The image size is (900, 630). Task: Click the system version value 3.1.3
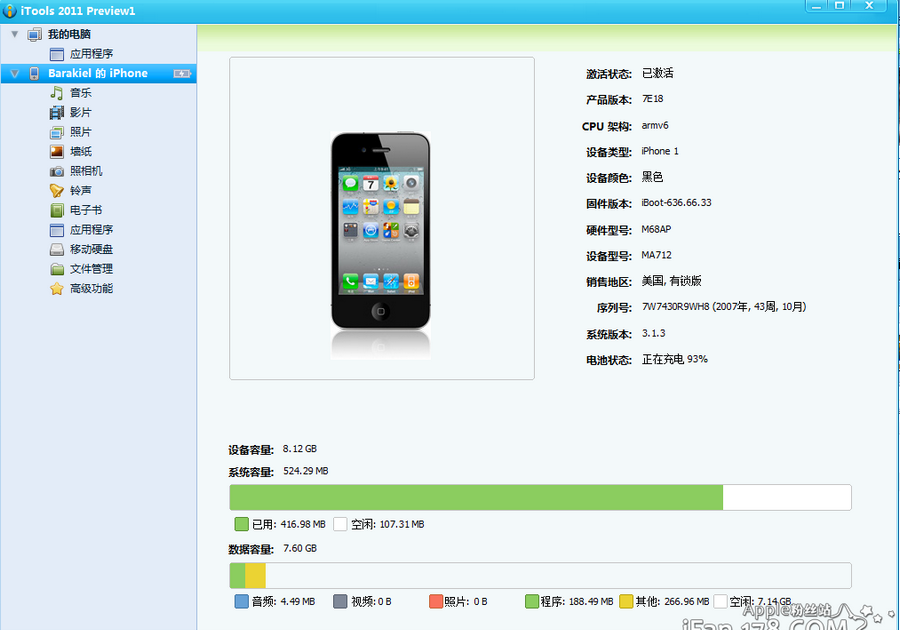point(653,333)
